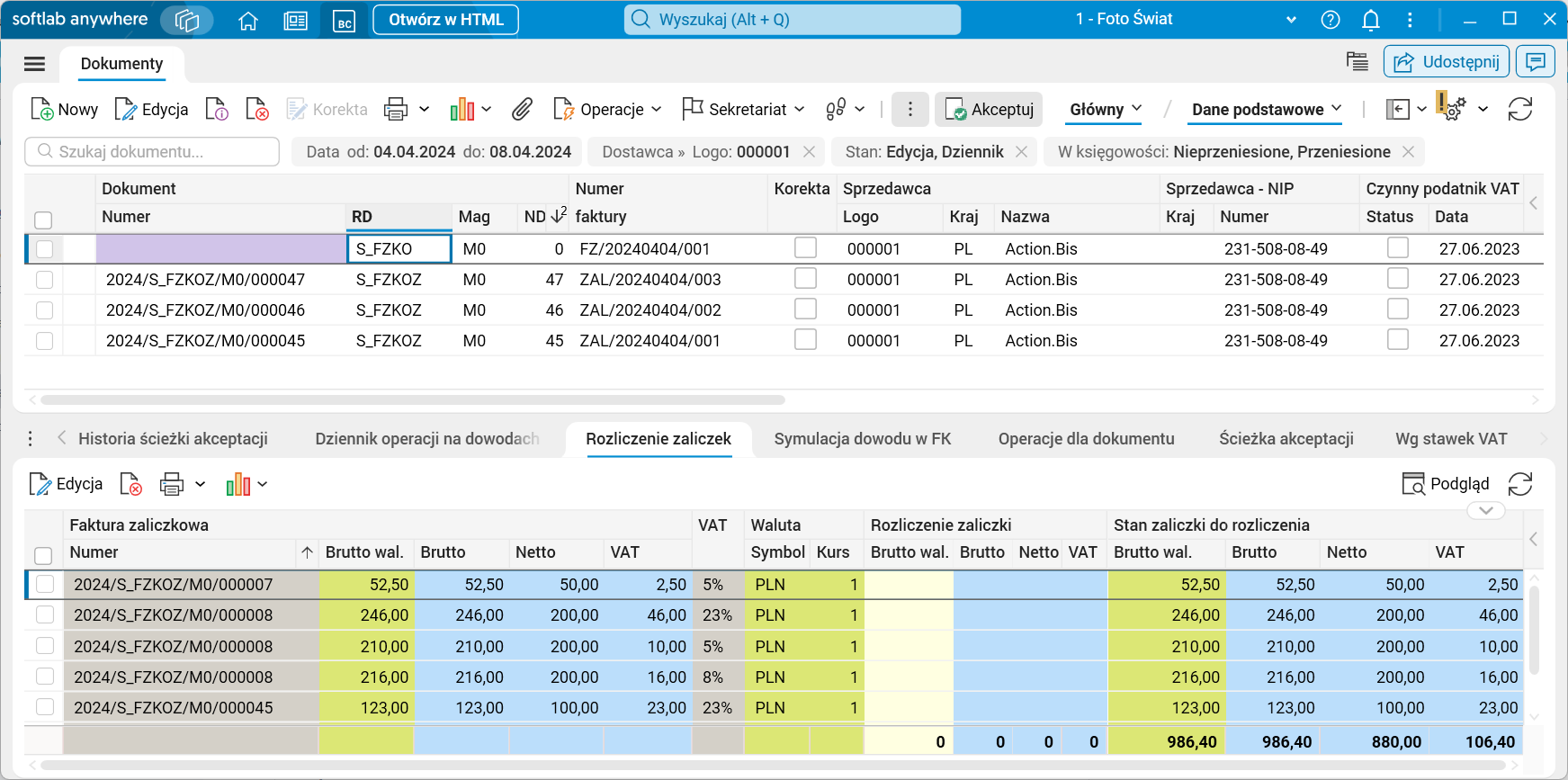Image resolution: width=1568 pixels, height=780 pixels.
Task: Click the print icon in top toolbar
Action: click(396, 110)
